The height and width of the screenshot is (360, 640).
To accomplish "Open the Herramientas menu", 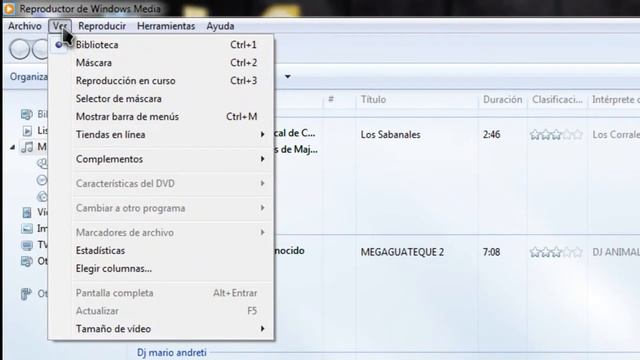I will click(x=166, y=26).
